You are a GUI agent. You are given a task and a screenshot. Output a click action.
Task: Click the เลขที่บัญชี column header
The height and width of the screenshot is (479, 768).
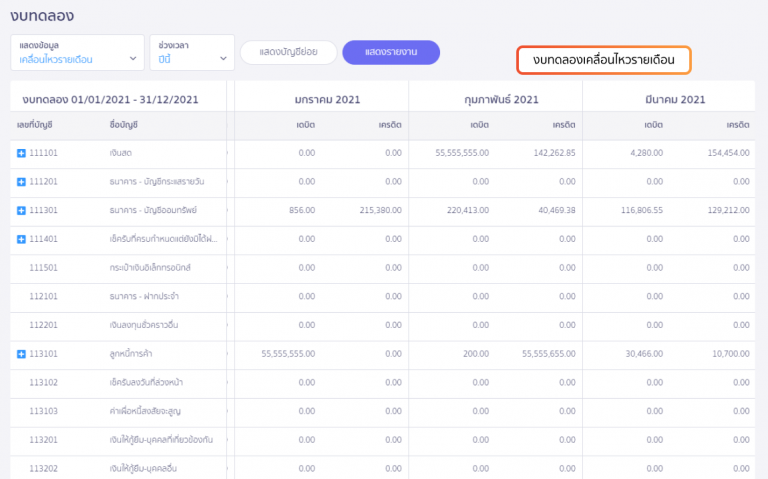[x=35, y=124]
